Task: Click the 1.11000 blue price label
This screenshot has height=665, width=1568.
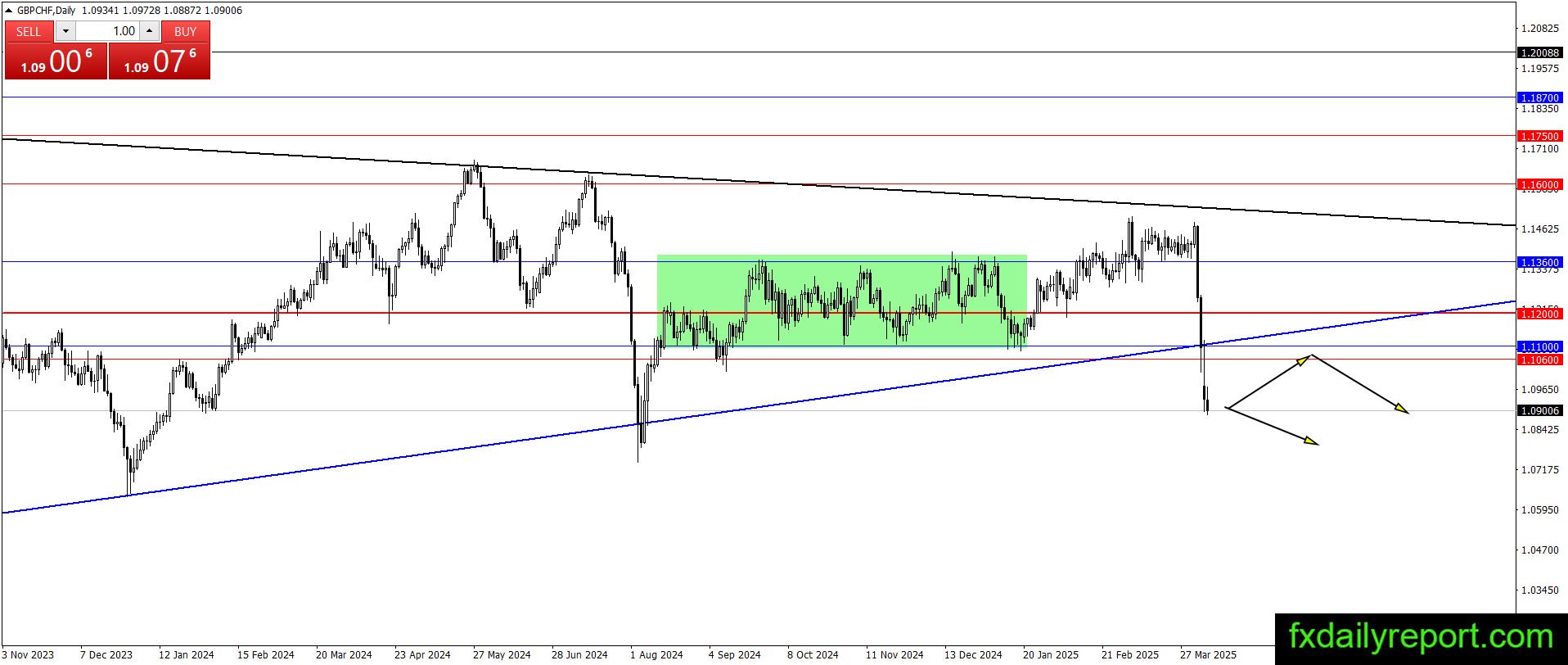Action: point(1539,346)
